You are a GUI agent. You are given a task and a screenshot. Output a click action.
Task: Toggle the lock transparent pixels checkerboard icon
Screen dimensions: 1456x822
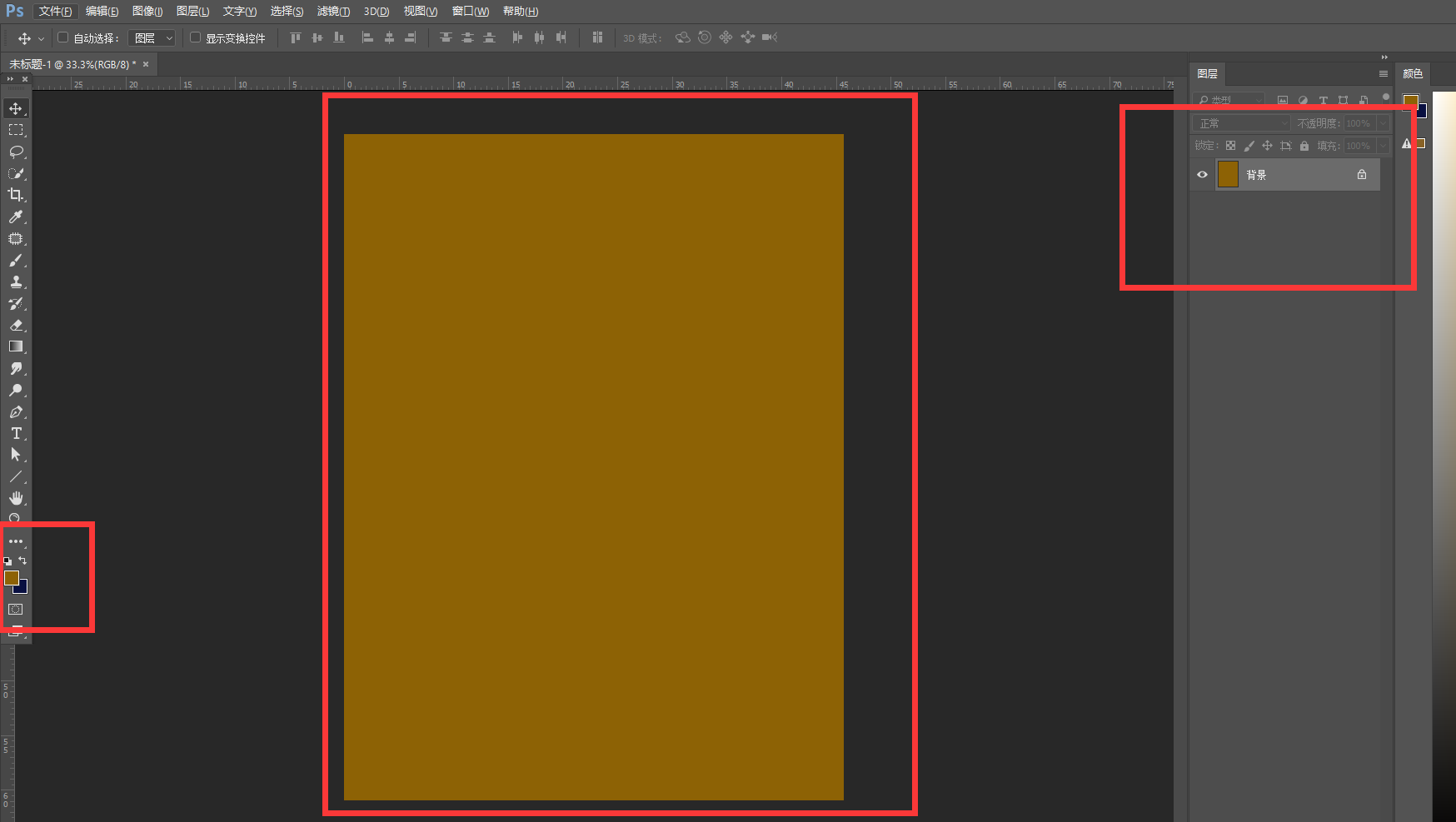(x=1230, y=146)
